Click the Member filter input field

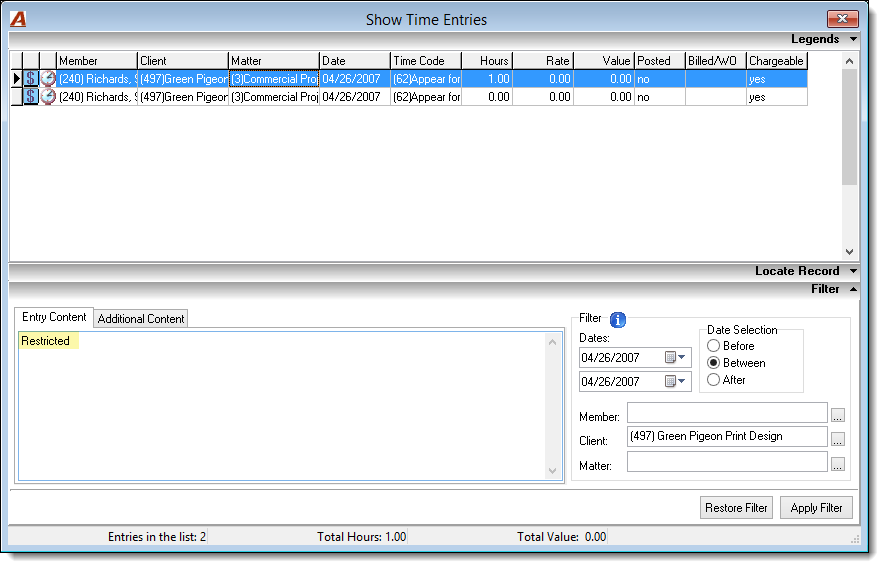click(727, 413)
